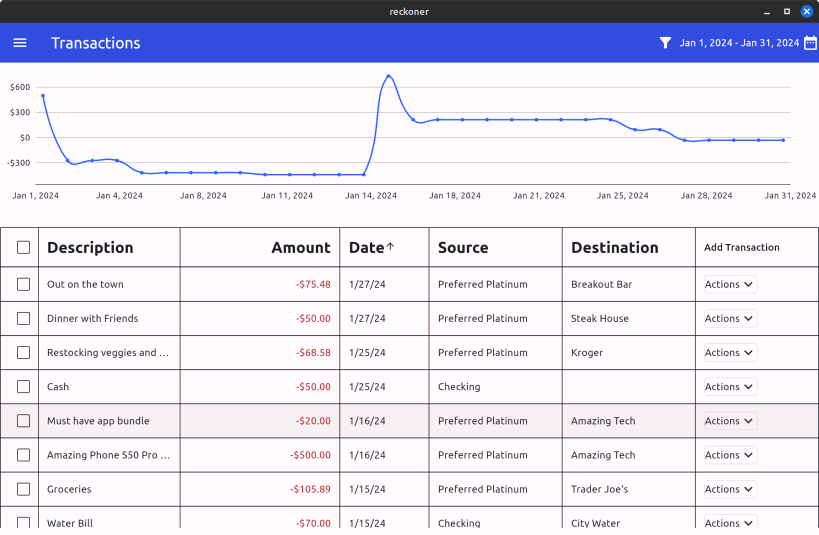The width and height of the screenshot is (819, 535).
Task: Sort by the Amount column header
Action: [301, 247]
